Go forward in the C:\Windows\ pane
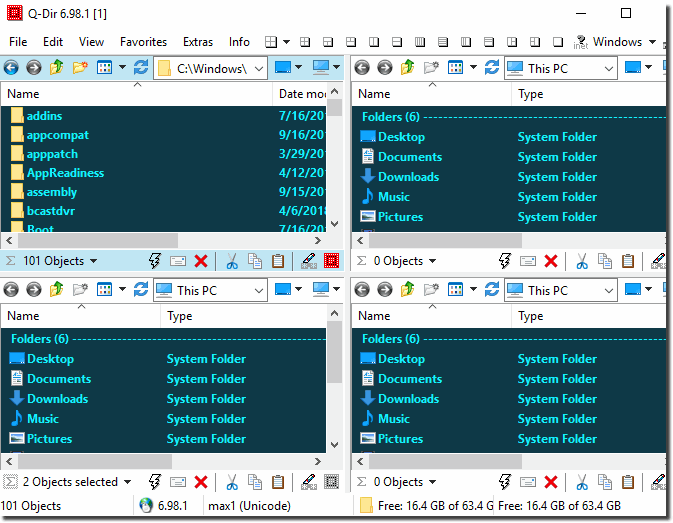Screen dimensions: 673x523 [x=34, y=67]
